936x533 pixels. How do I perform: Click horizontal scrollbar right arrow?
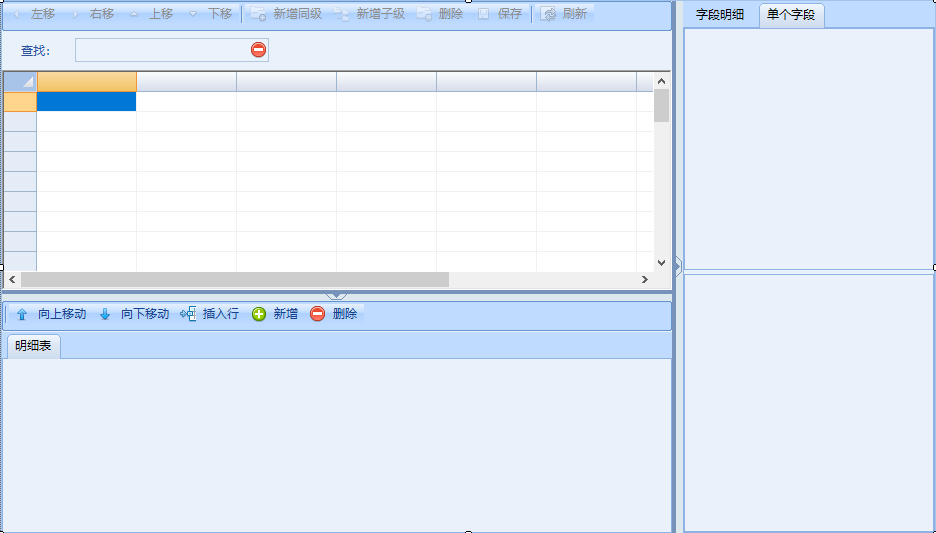645,279
